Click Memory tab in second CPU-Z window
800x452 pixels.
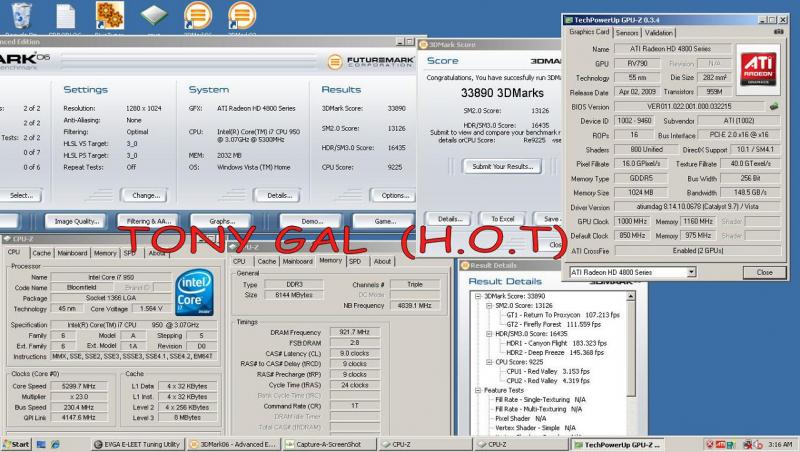331,260
